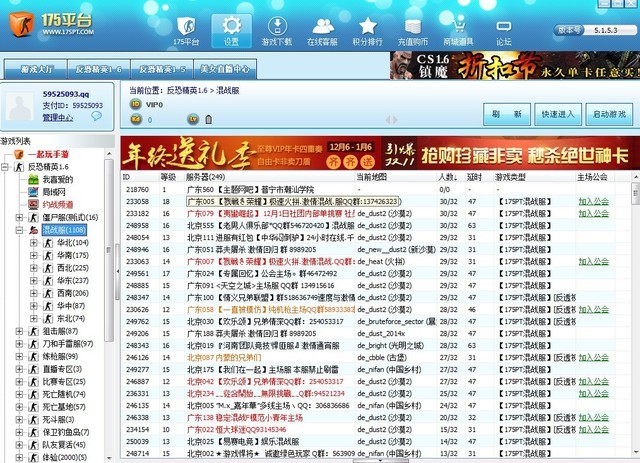Click the game list vertical scrollbar thumb
Viewport: 640px width, 463px height.
click(109, 250)
